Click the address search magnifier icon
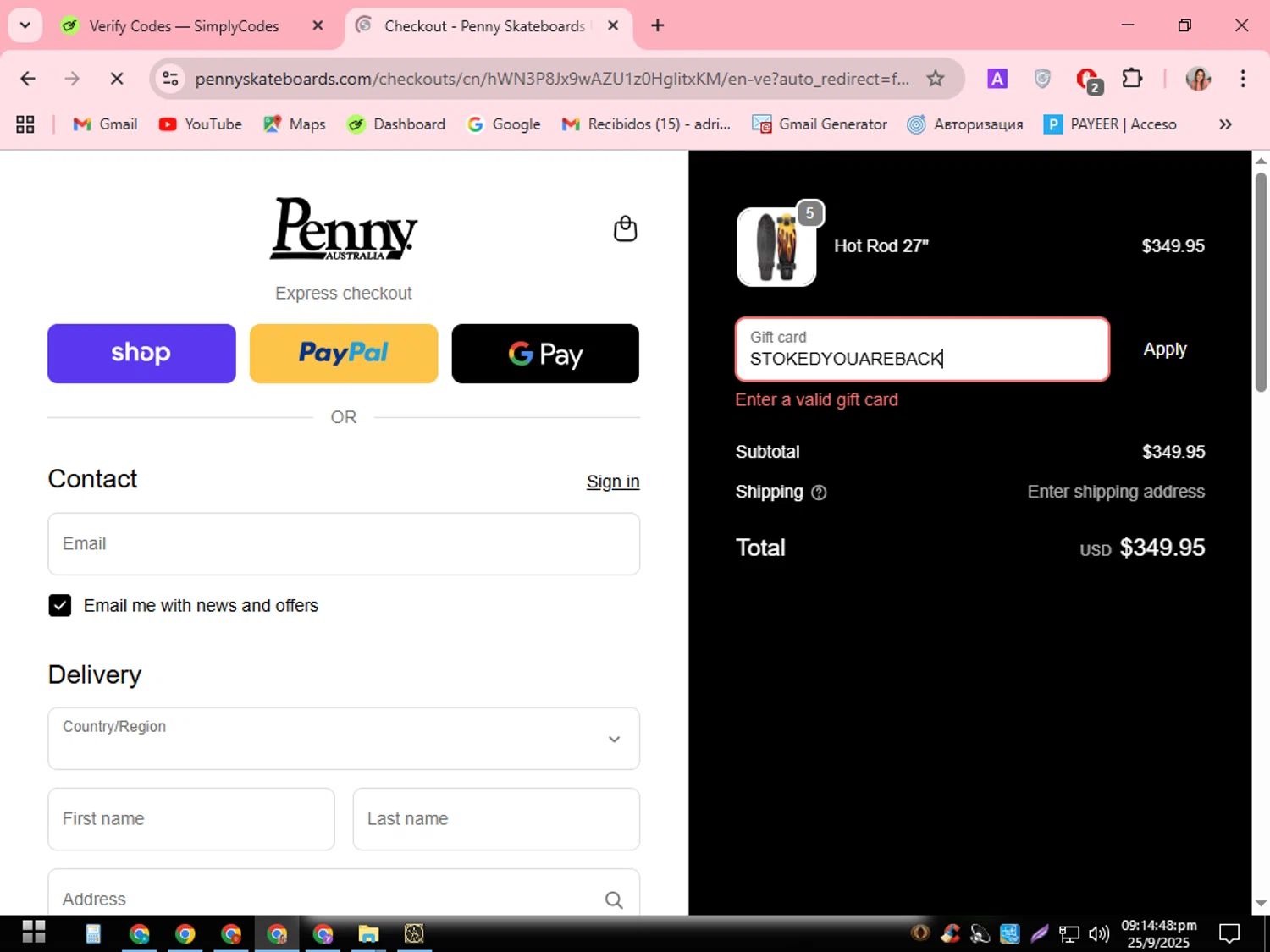Viewport: 1270px width, 952px height. [614, 900]
